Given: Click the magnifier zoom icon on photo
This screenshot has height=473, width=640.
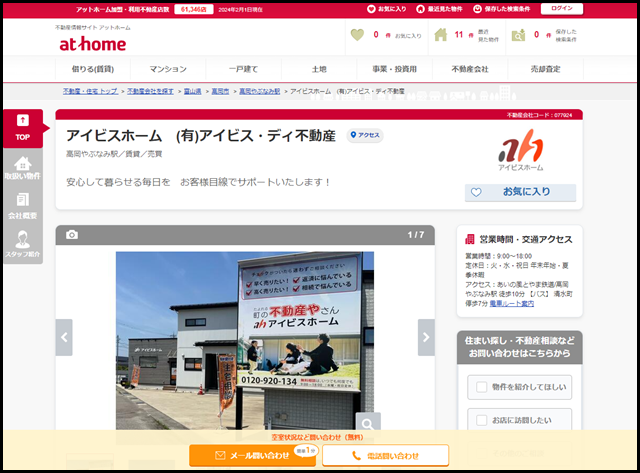Looking at the screenshot, I should pyautogui.click(x=368, y=424).
